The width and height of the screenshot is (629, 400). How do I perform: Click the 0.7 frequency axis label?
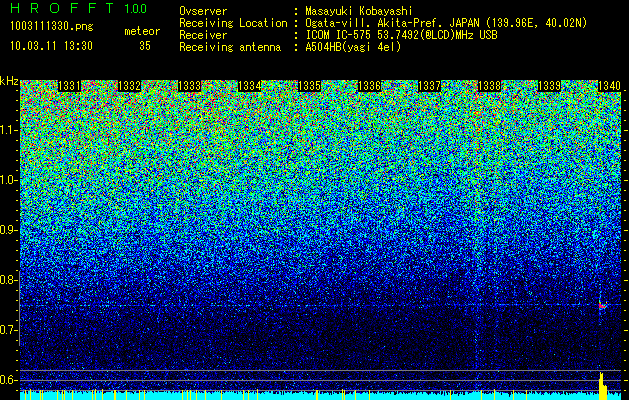tap(8, 330)
